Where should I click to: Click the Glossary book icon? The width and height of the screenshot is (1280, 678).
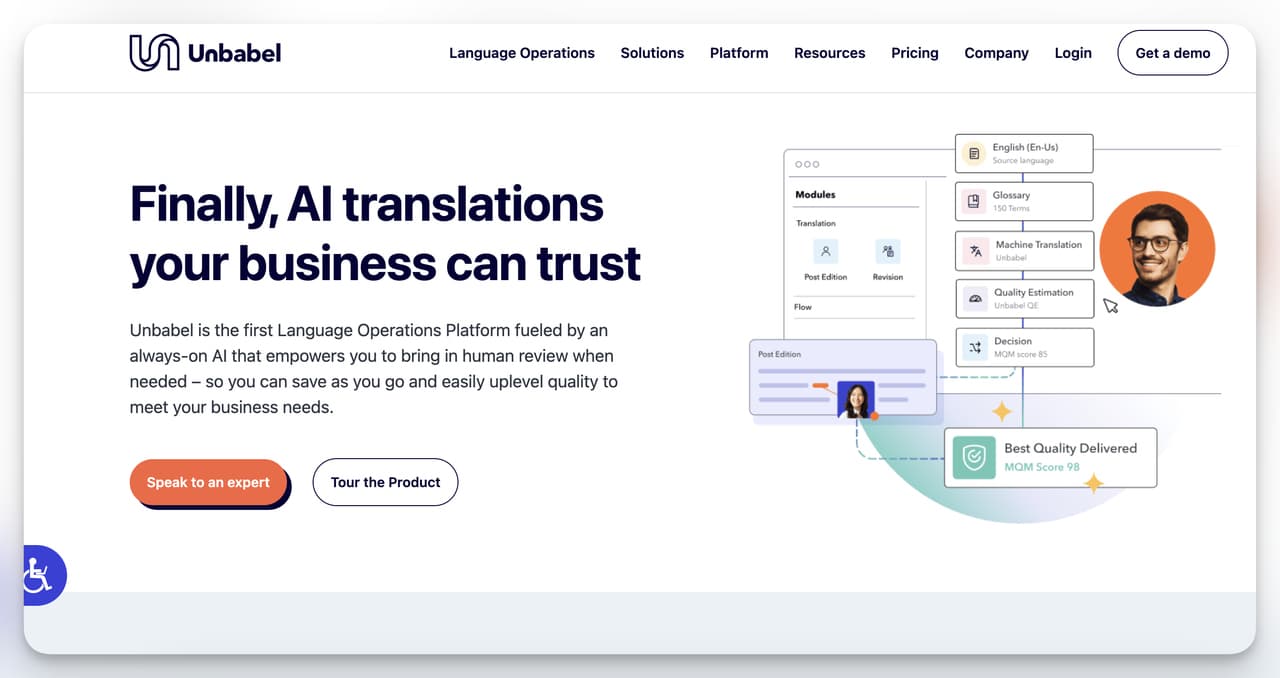click(x=973, y=201)
